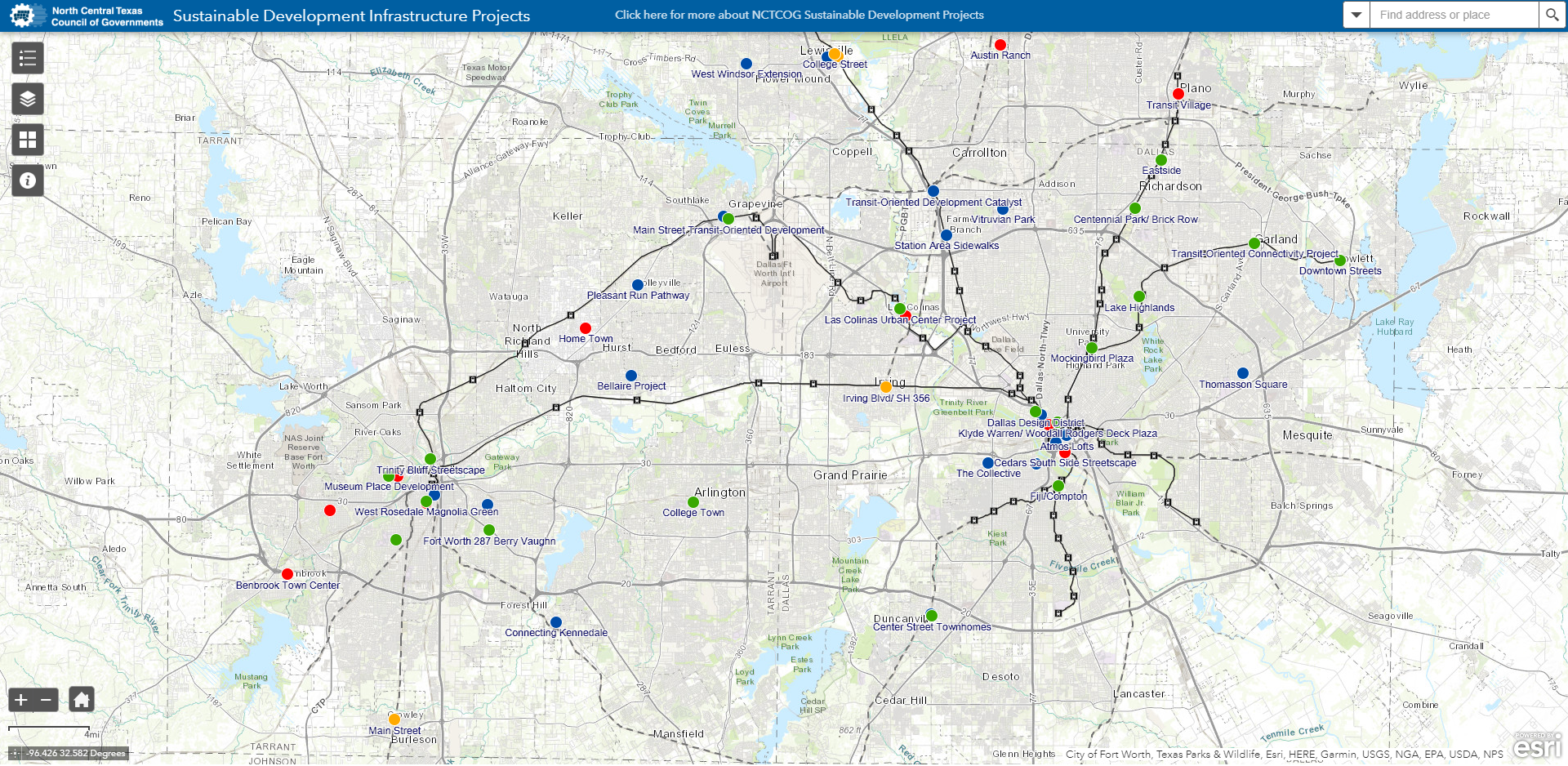Open the search source dropdown arrow

click(1355, 14)
